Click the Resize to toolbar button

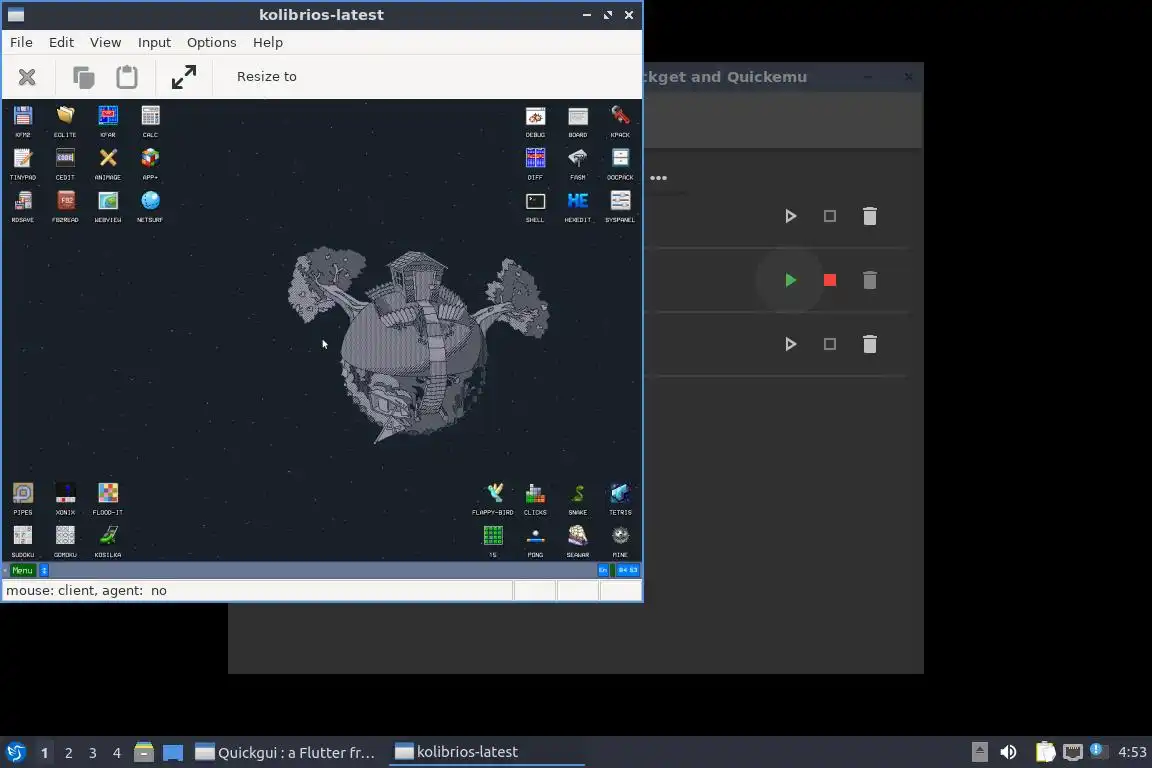coord(267,76)
